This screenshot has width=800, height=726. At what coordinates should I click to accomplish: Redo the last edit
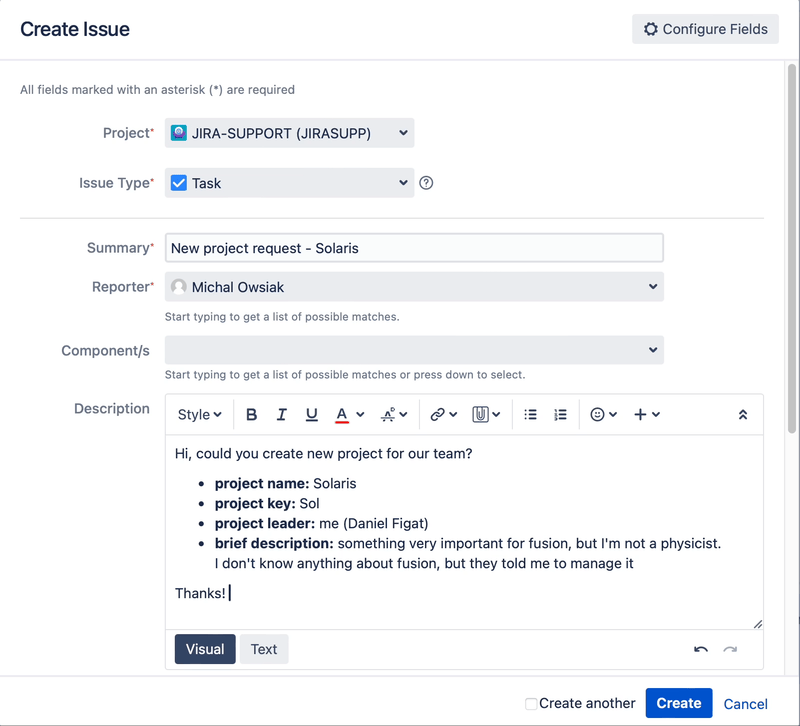[x=730, y=649]
